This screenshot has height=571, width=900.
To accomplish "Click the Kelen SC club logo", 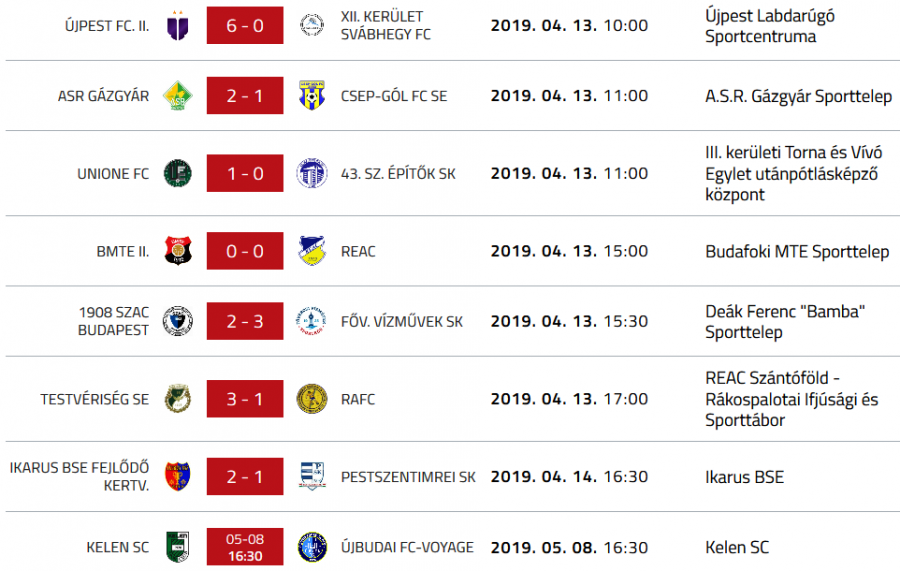I will [x=178, y=547].
